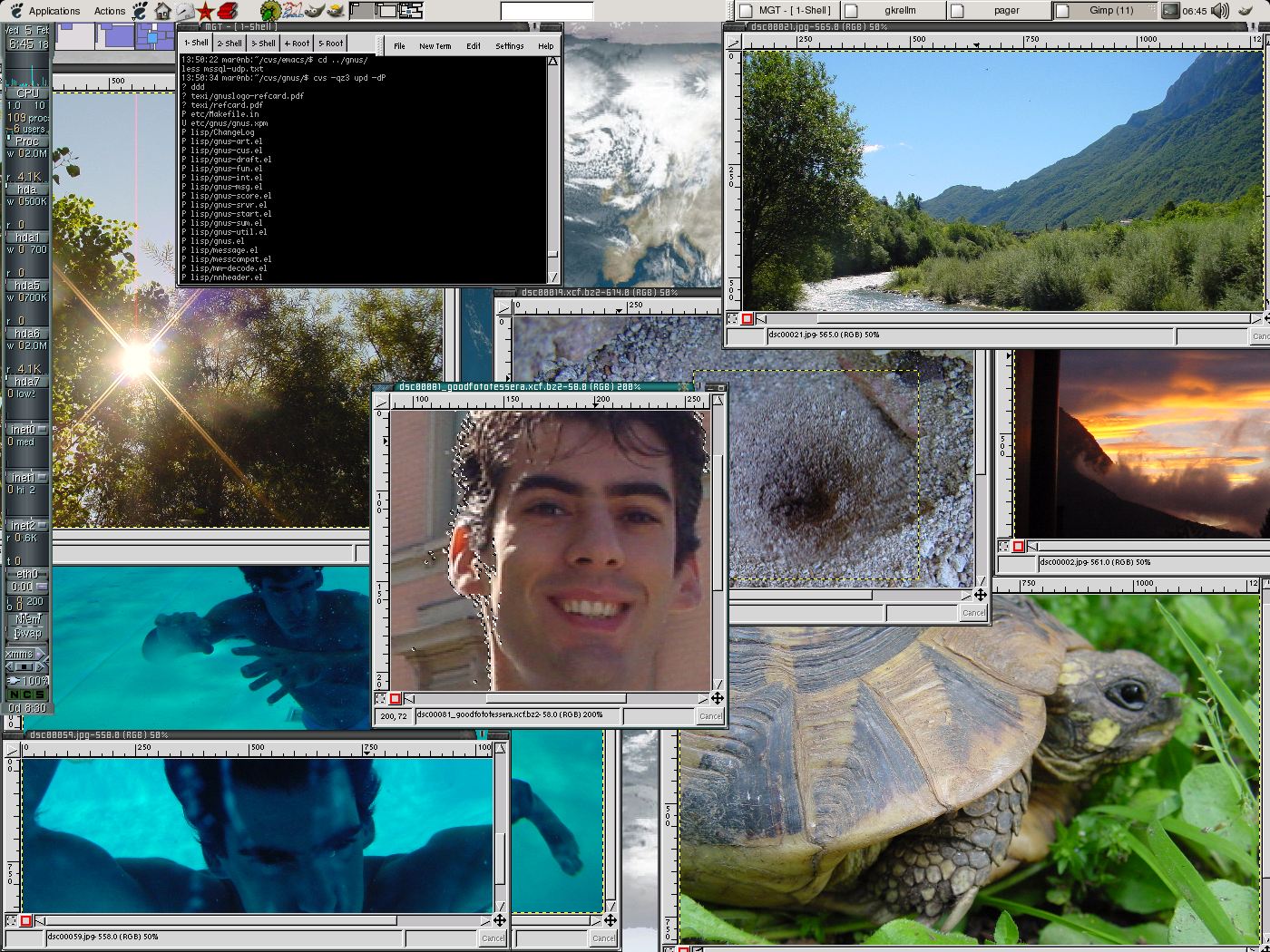Toggle quick mask in dsc00021.jpg window
Image resolution: width=1270 pixels, height=952 pixels.
pos(747,319)
